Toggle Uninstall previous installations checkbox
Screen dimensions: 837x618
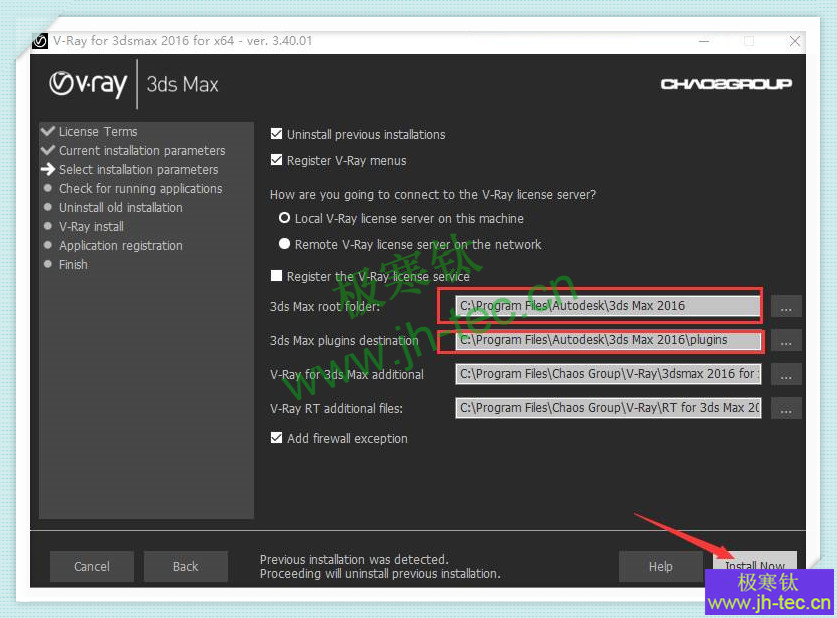[x=277, y=134]
